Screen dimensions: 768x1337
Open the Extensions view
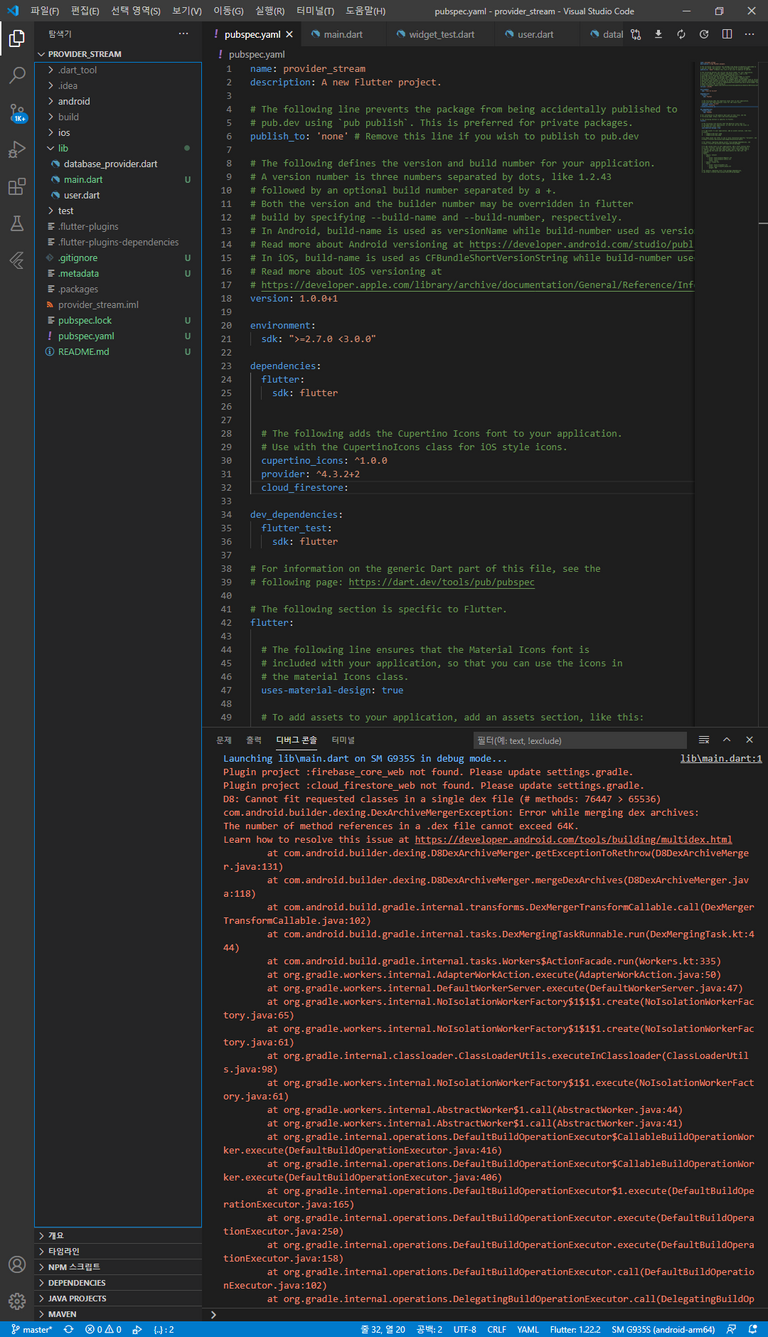pos(16,187)
